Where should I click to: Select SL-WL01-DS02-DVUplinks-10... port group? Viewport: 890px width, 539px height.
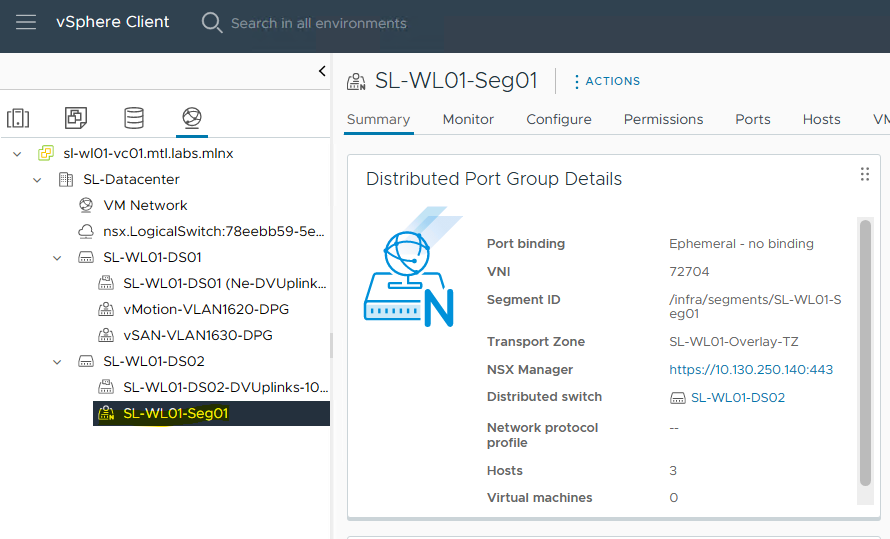(226, 387)
